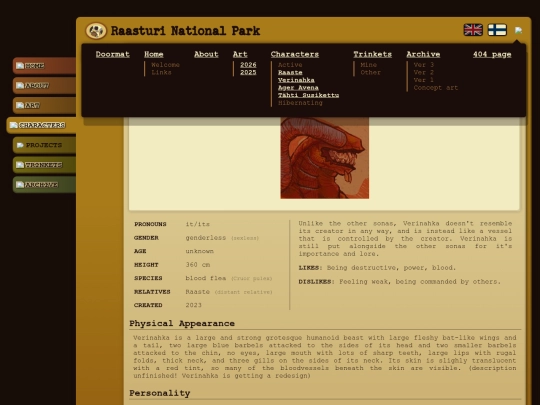Select the Art label on the sidebar tab
The image size is (540, 405).
point(32,105)
